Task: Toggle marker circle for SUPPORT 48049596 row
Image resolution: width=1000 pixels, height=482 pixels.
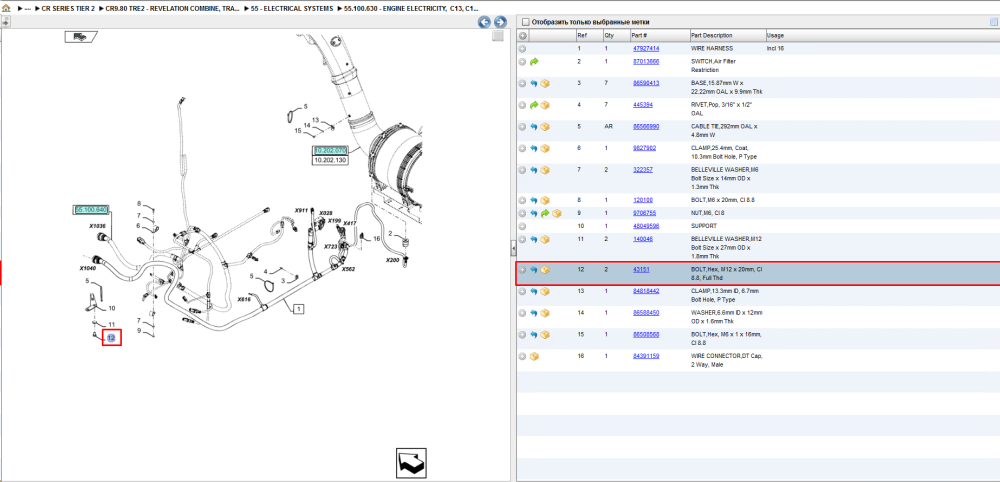Action: pyautogui.click(x=522, y=226)
